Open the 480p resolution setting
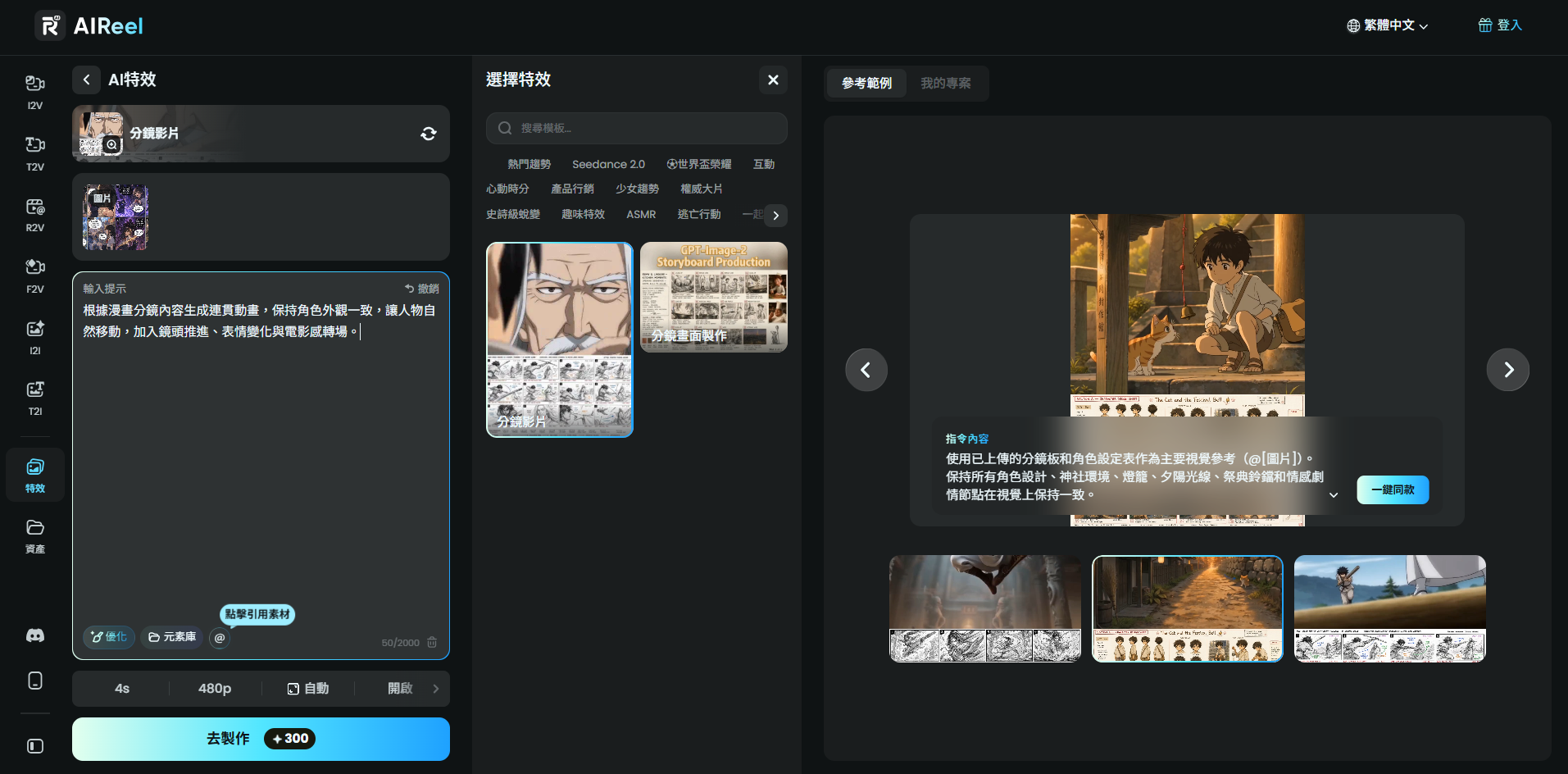 (x=215, y=689)
